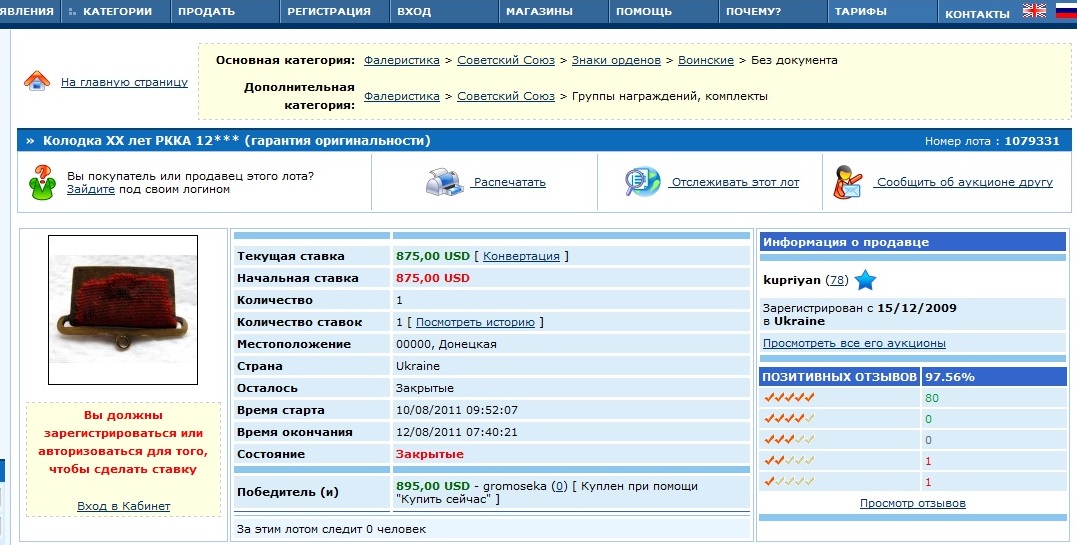Click Вход в Кабинет link
This screenshot has width=1077, height=545.
coord(123,506)
